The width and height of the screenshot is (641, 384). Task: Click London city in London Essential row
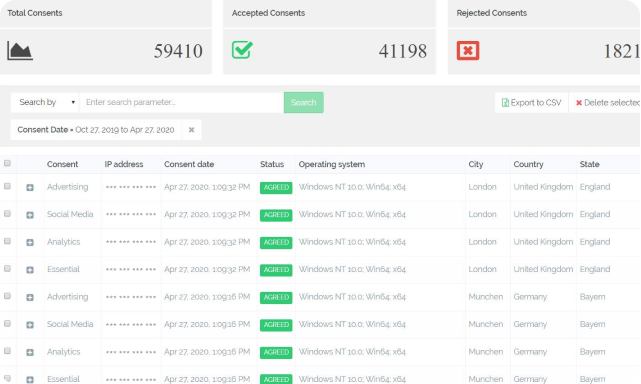[482, 269]
